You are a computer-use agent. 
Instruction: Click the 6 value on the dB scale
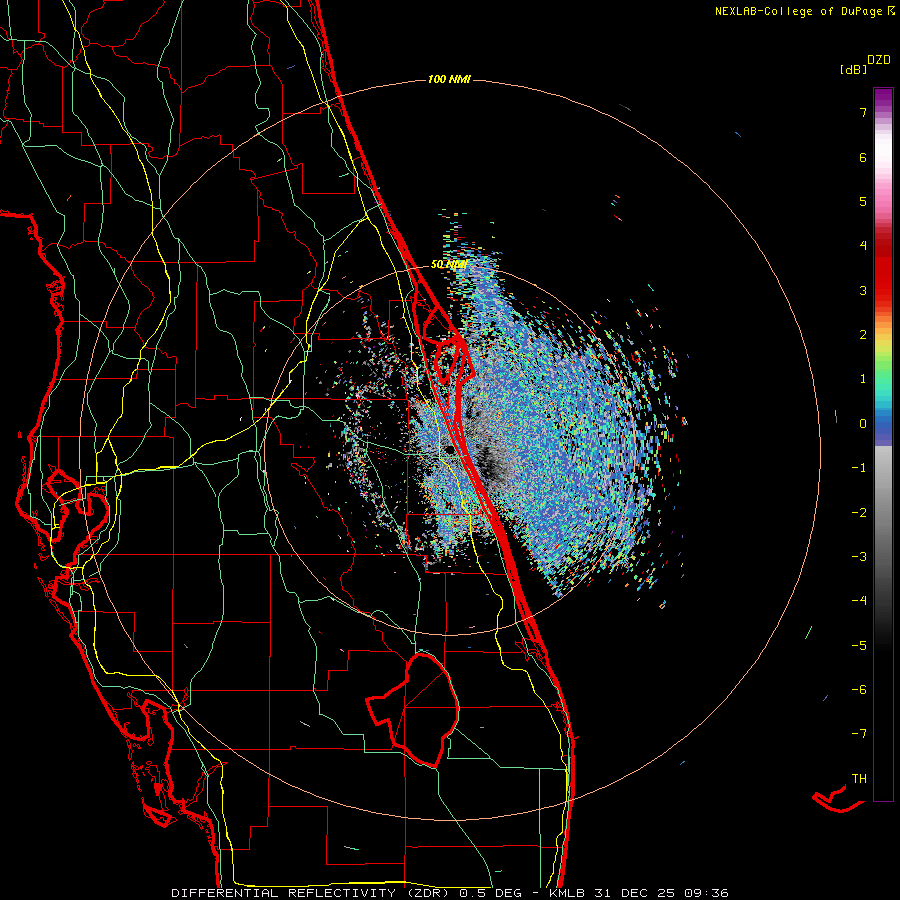pyautogui.click(x=863, y=157)
